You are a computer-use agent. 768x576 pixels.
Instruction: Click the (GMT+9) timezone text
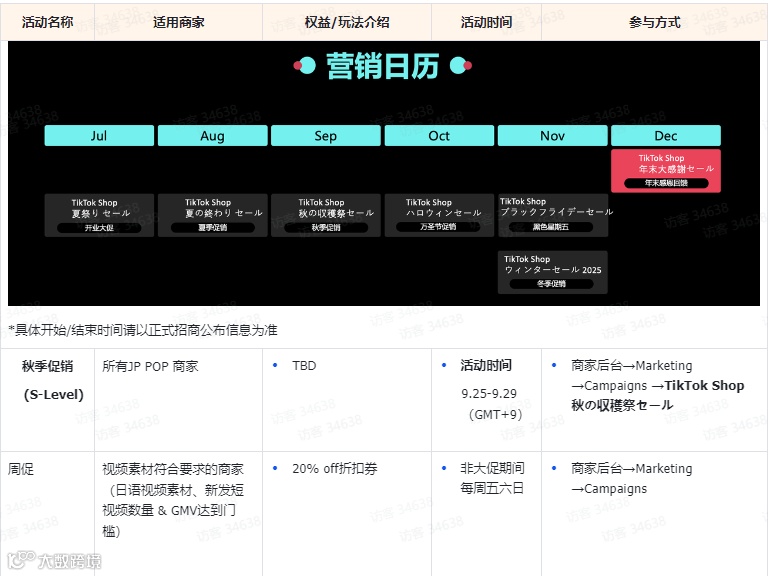495,414
